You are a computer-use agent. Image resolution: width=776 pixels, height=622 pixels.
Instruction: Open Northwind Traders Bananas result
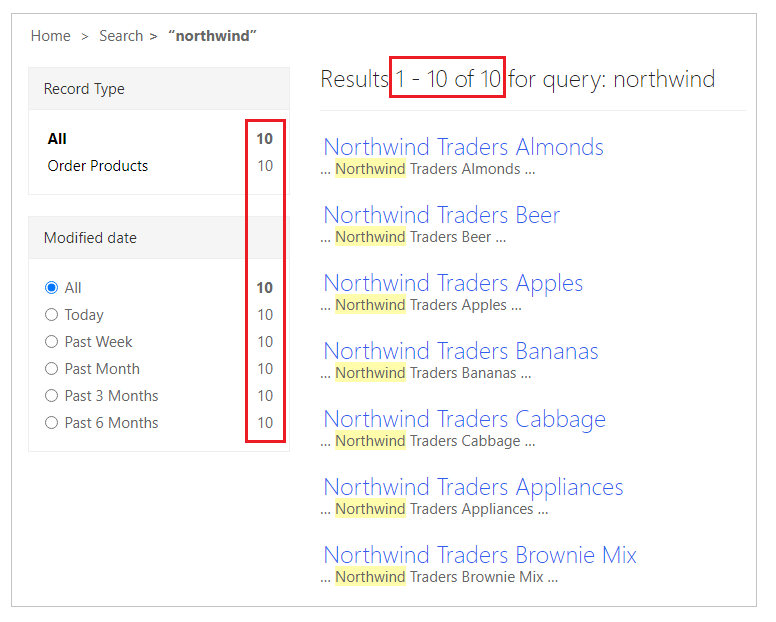tap(460, 351)
